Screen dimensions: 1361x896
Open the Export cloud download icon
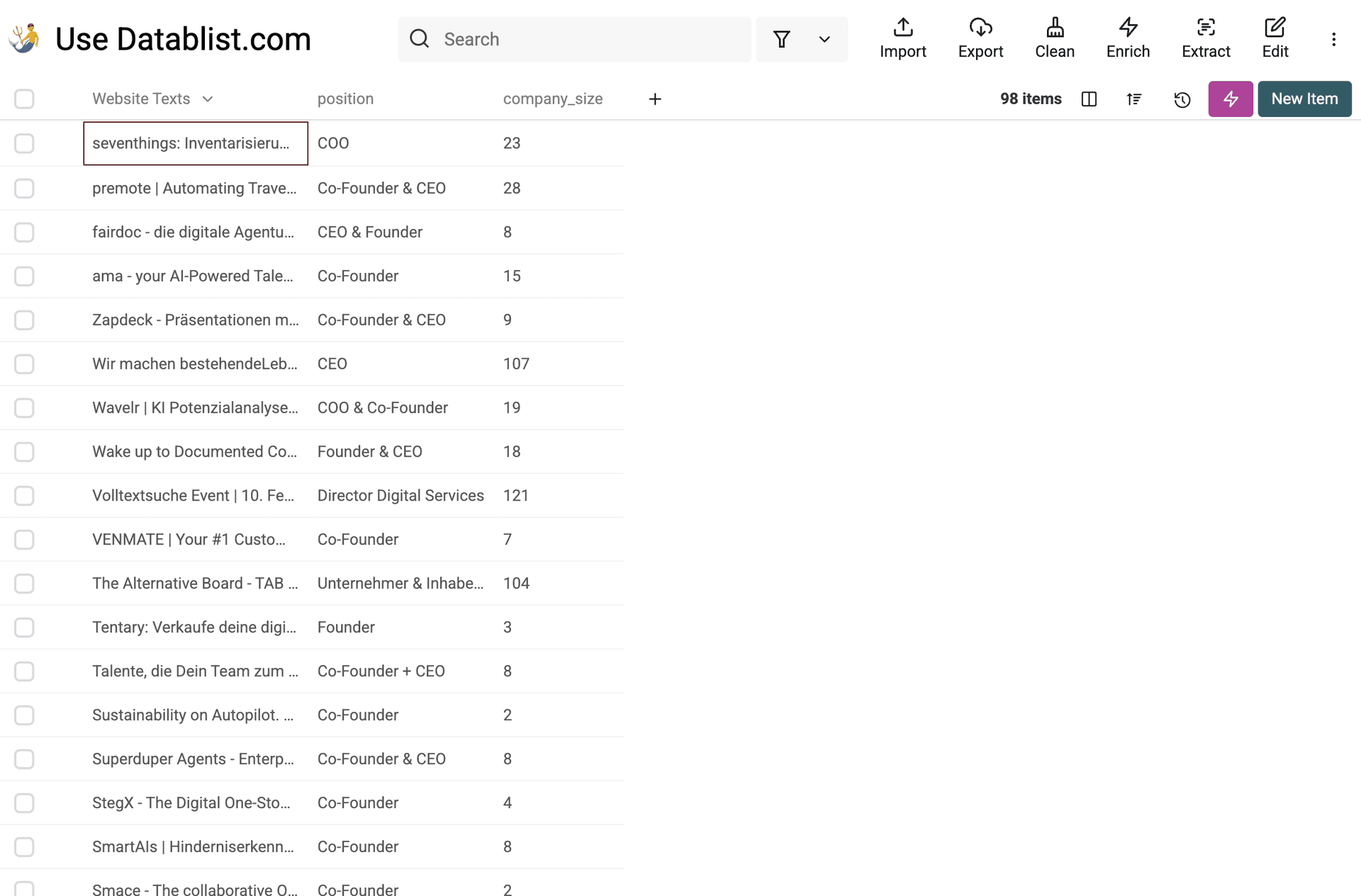[x=980, y=28]
